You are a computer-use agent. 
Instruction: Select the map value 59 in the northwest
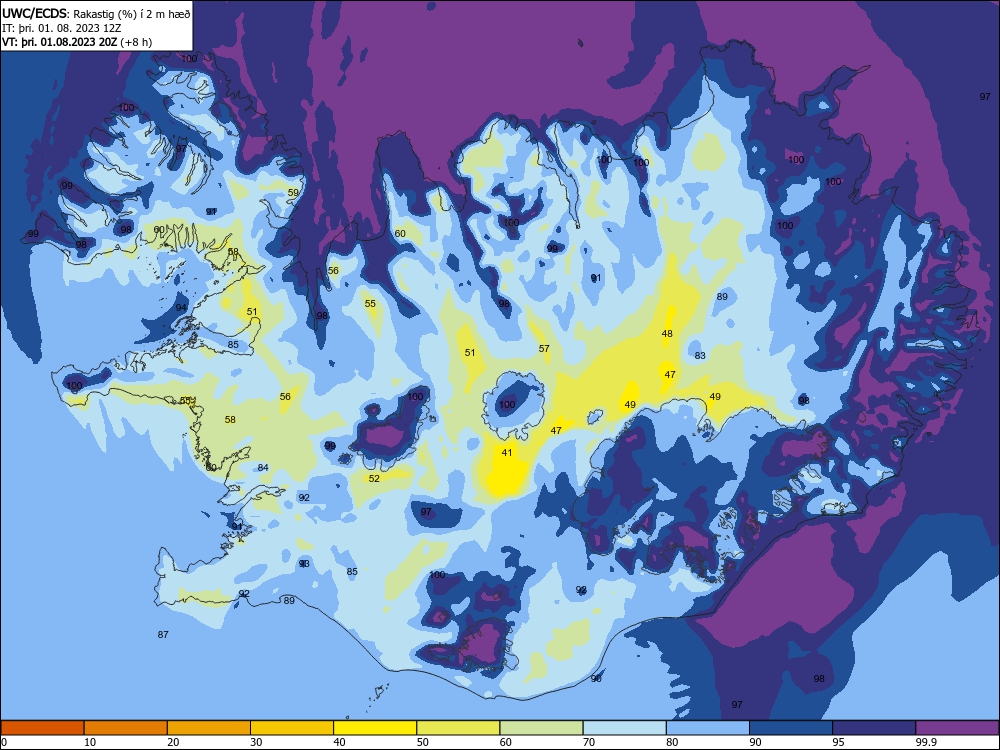click(x=293, y=193)
